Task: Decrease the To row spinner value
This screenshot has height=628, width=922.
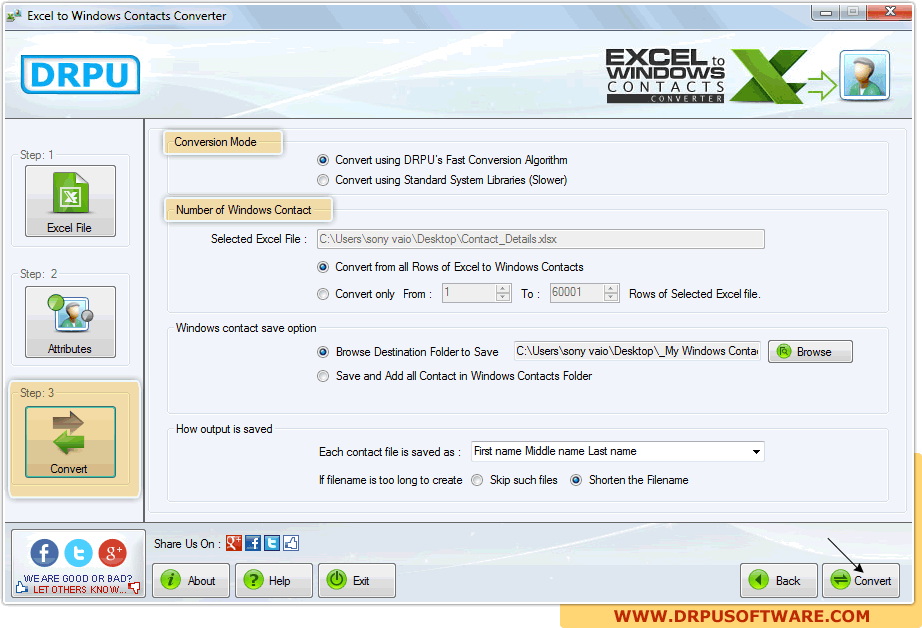Action: click(611, 297)
